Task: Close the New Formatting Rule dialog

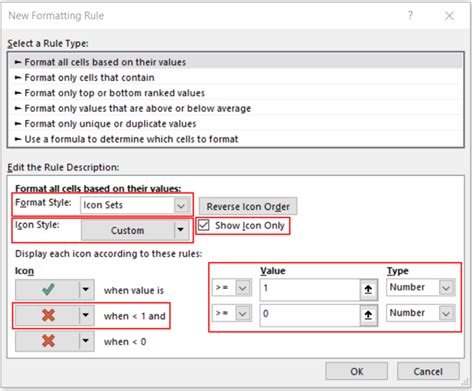Action: pos(449,16)
